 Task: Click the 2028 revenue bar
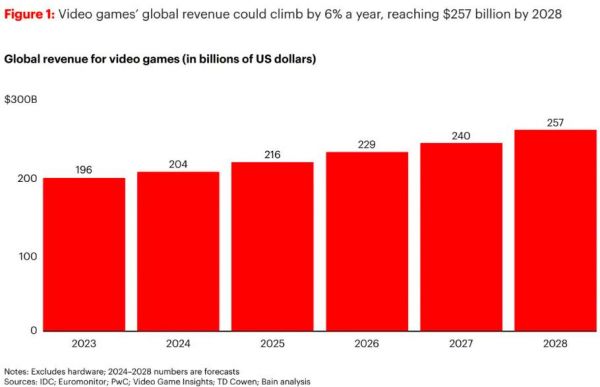click(556, 230)
